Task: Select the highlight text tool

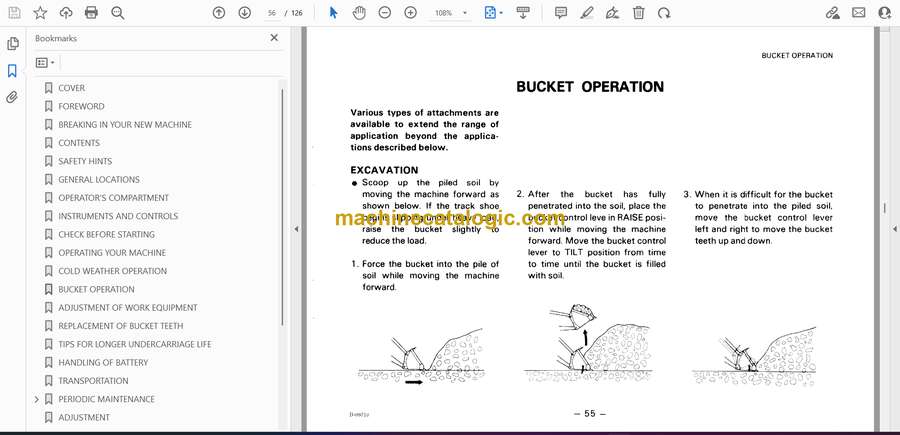Action: [x=586, y=13]
